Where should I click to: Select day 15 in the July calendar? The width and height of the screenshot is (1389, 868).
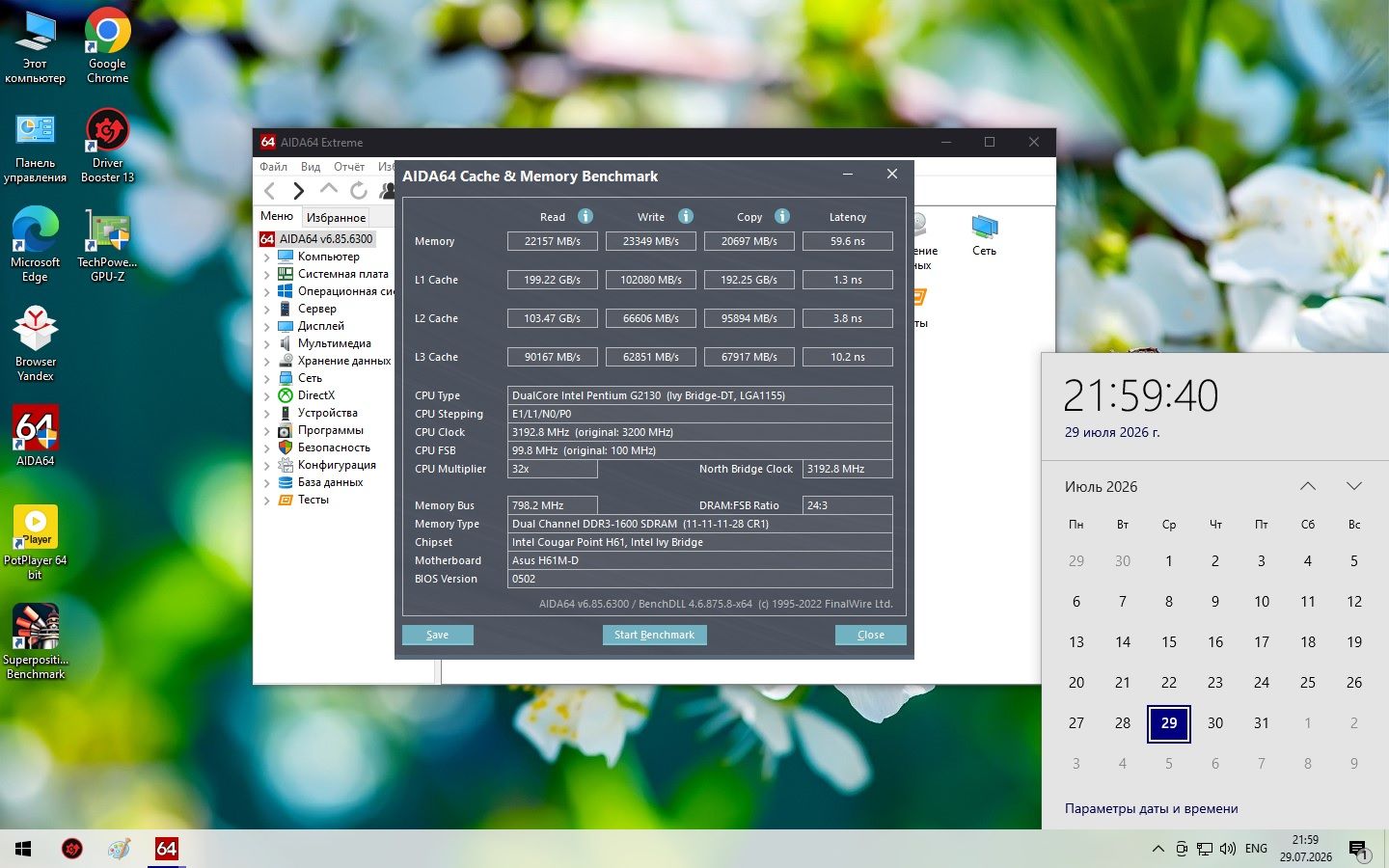coord(1169,641)
